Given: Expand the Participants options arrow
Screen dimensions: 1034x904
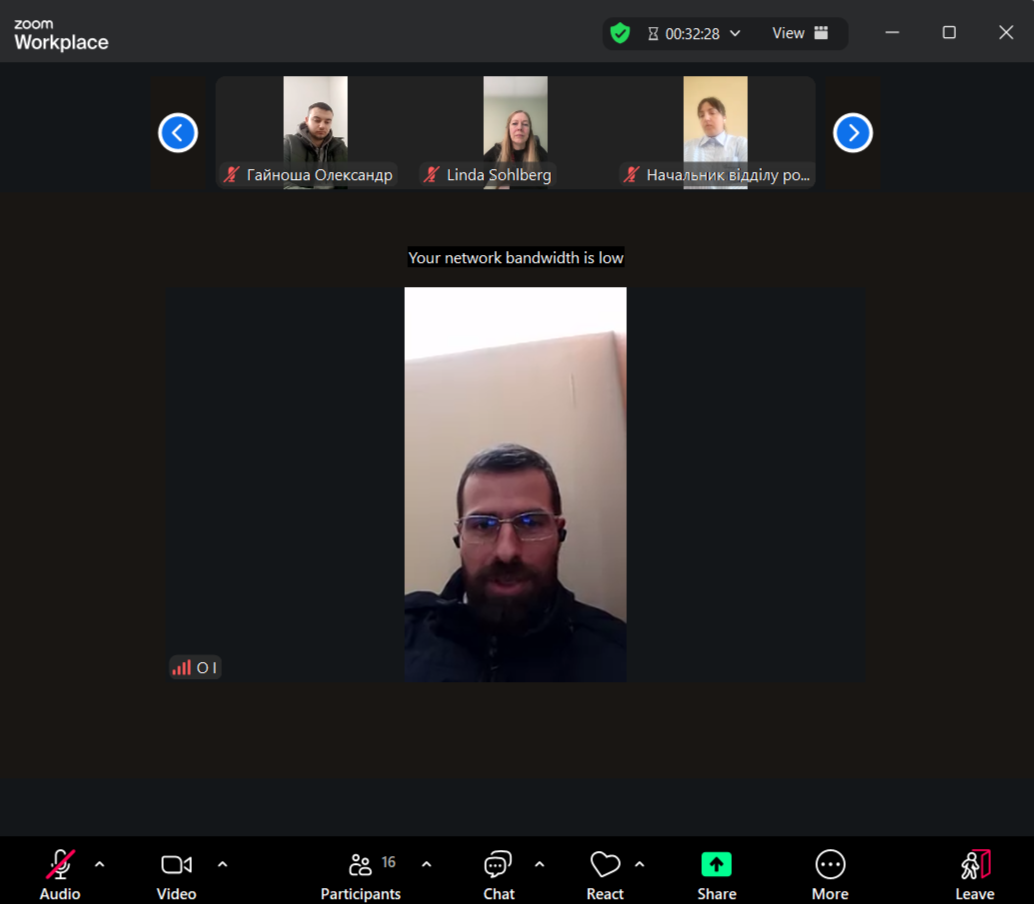Looking at the screenshot, I should (426, 864).
